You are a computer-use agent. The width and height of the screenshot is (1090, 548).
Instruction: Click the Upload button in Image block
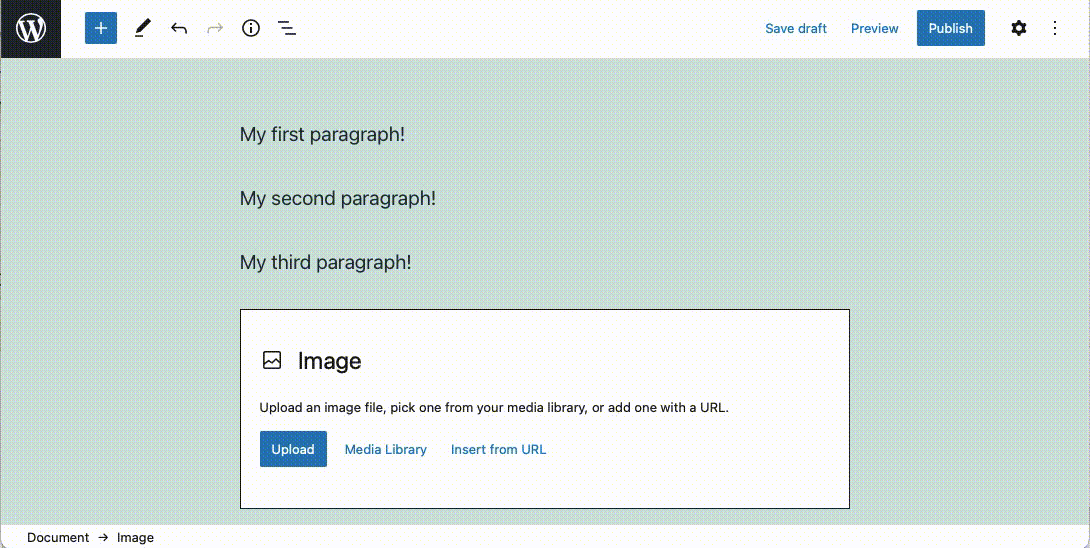[293, 449]
